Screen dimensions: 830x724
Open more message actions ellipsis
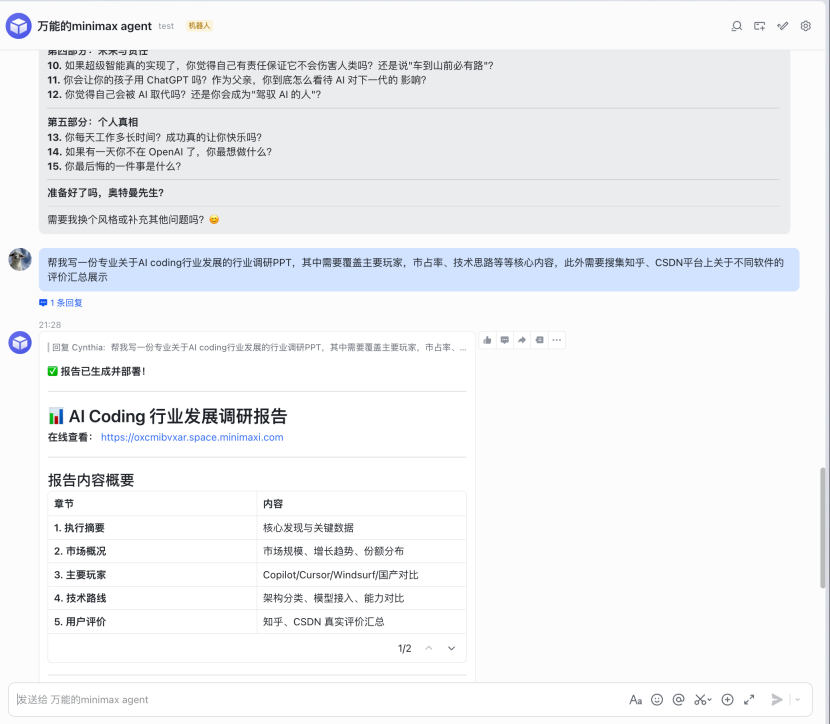click(x=556, y=340)
